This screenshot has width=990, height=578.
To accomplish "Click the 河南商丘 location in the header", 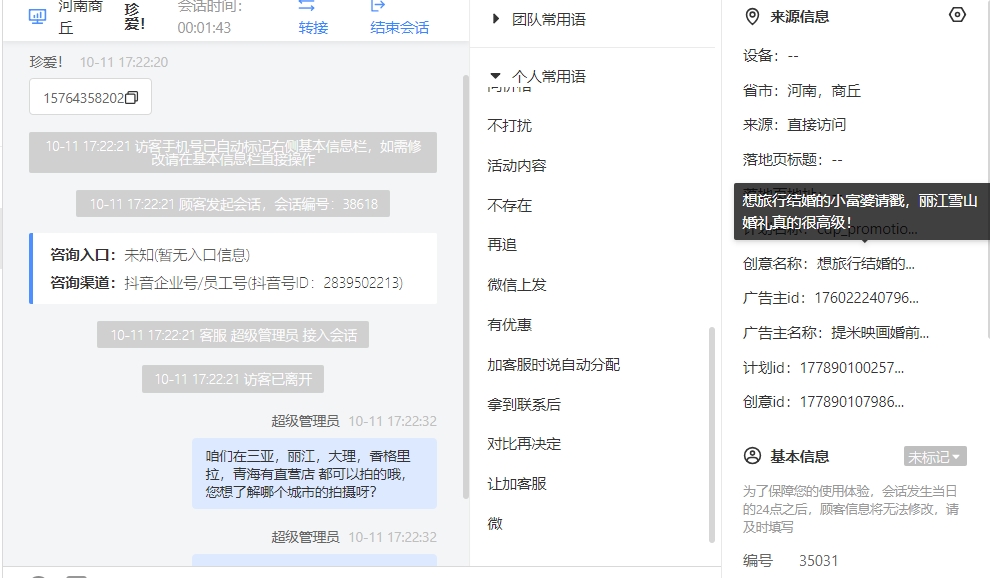I will click(80, 17).
